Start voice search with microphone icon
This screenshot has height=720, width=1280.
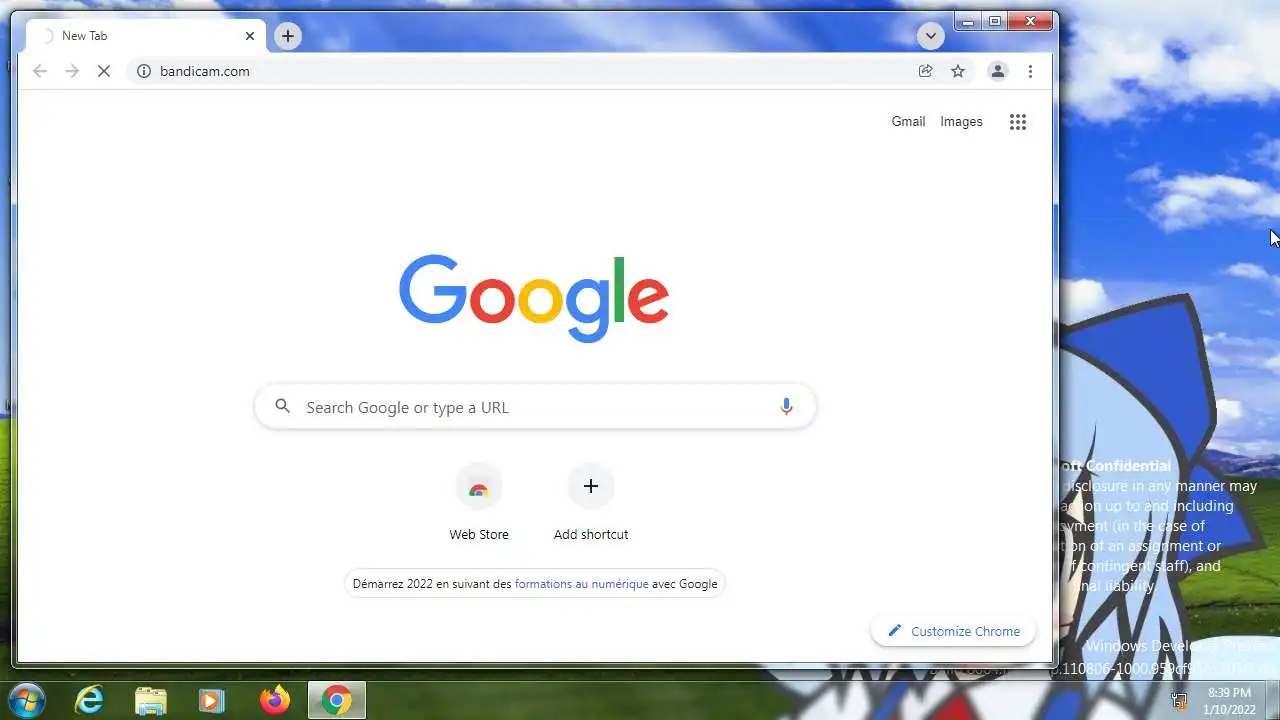click(786, 406)
